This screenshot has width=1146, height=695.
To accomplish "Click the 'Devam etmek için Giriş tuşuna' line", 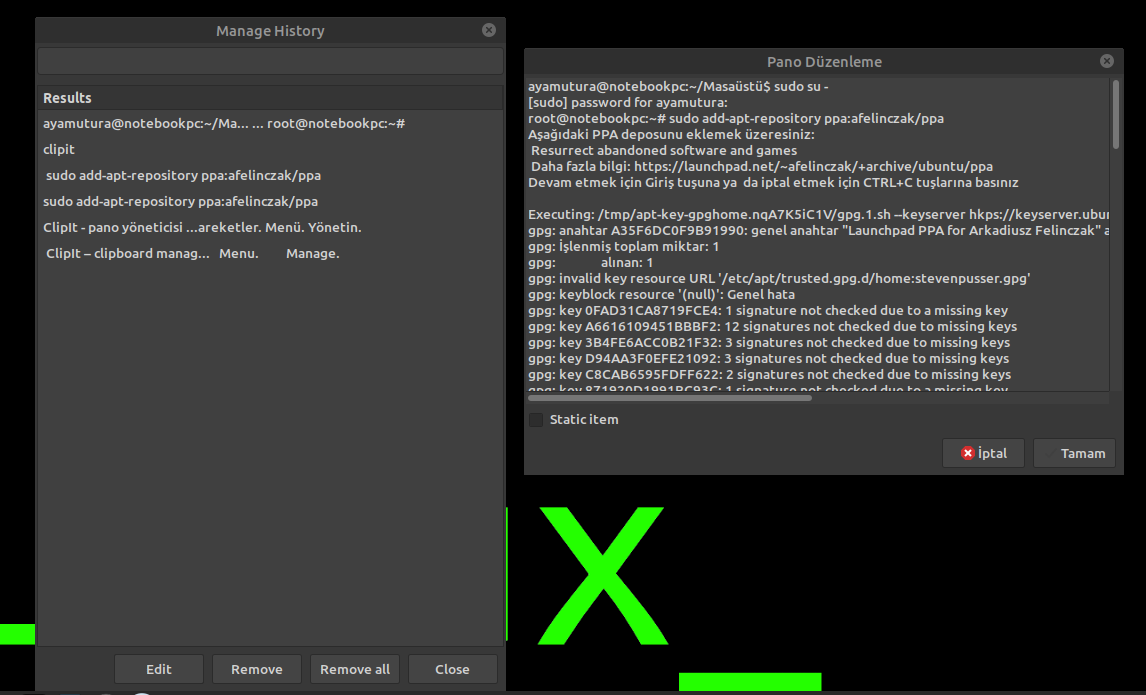I will click(x=773, y=182).
